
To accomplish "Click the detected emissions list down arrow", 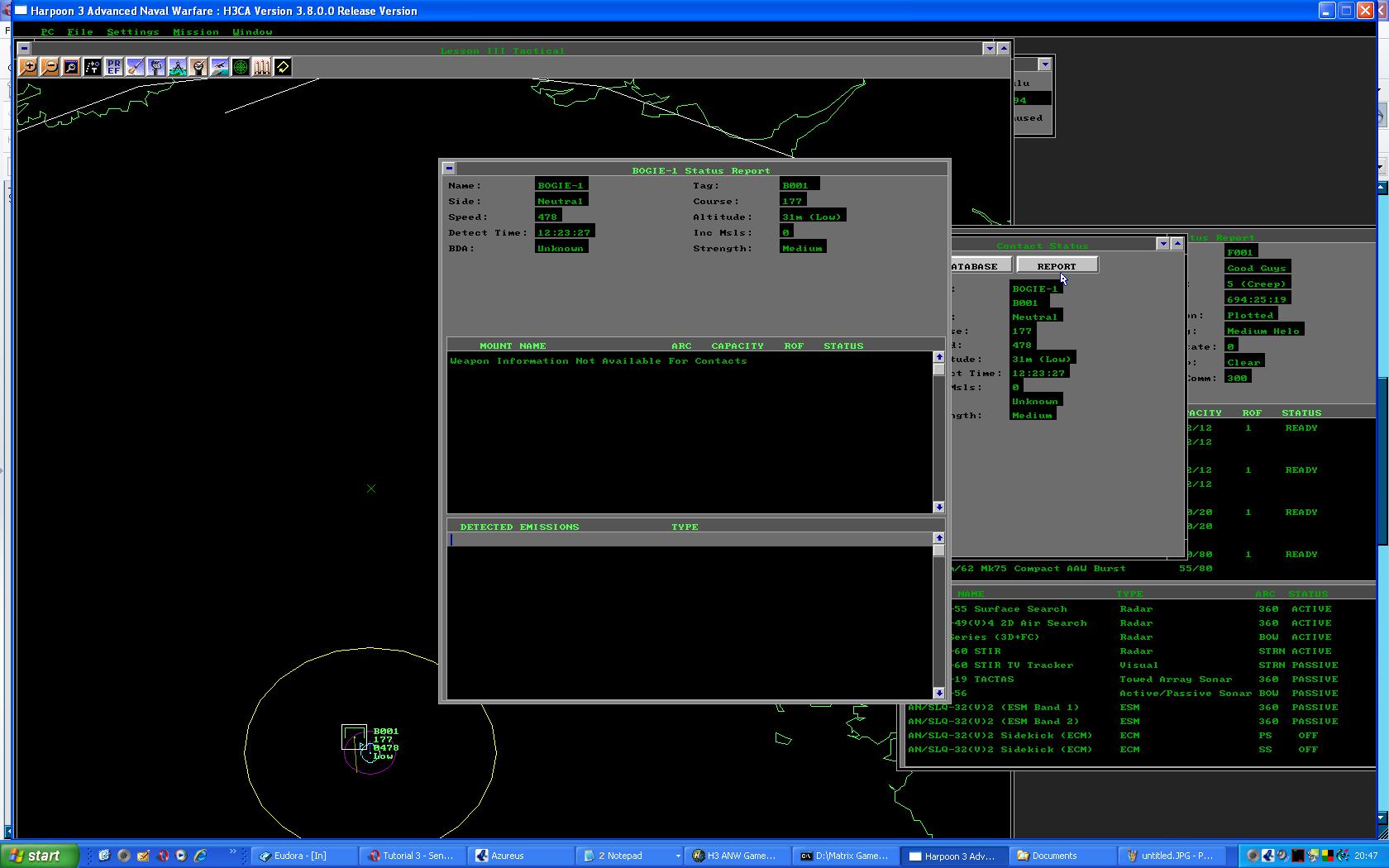I will click(x=938, y=693).
